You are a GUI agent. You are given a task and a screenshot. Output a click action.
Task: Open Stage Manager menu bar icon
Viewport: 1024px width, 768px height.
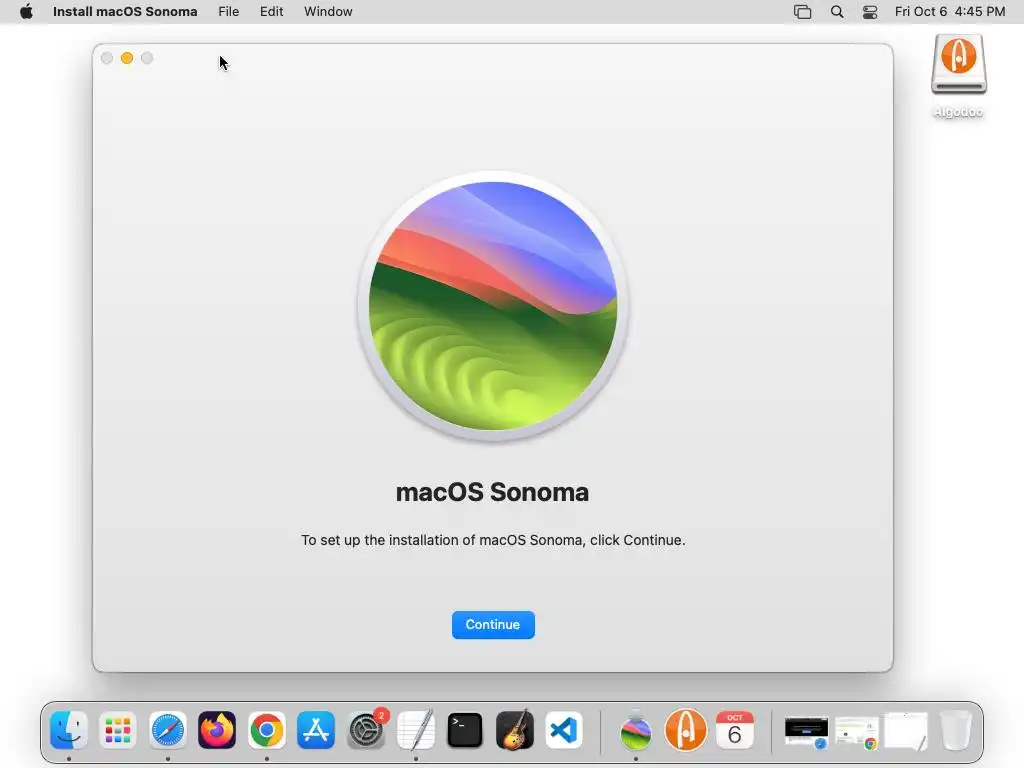(x=803, y=12)
